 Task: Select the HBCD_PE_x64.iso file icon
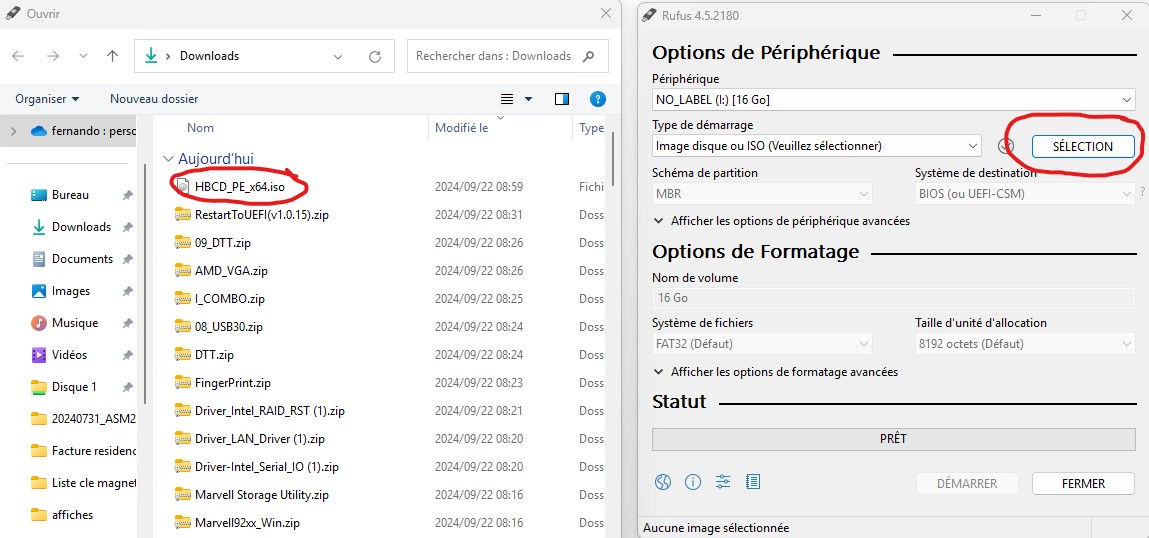tap(182, 187)
